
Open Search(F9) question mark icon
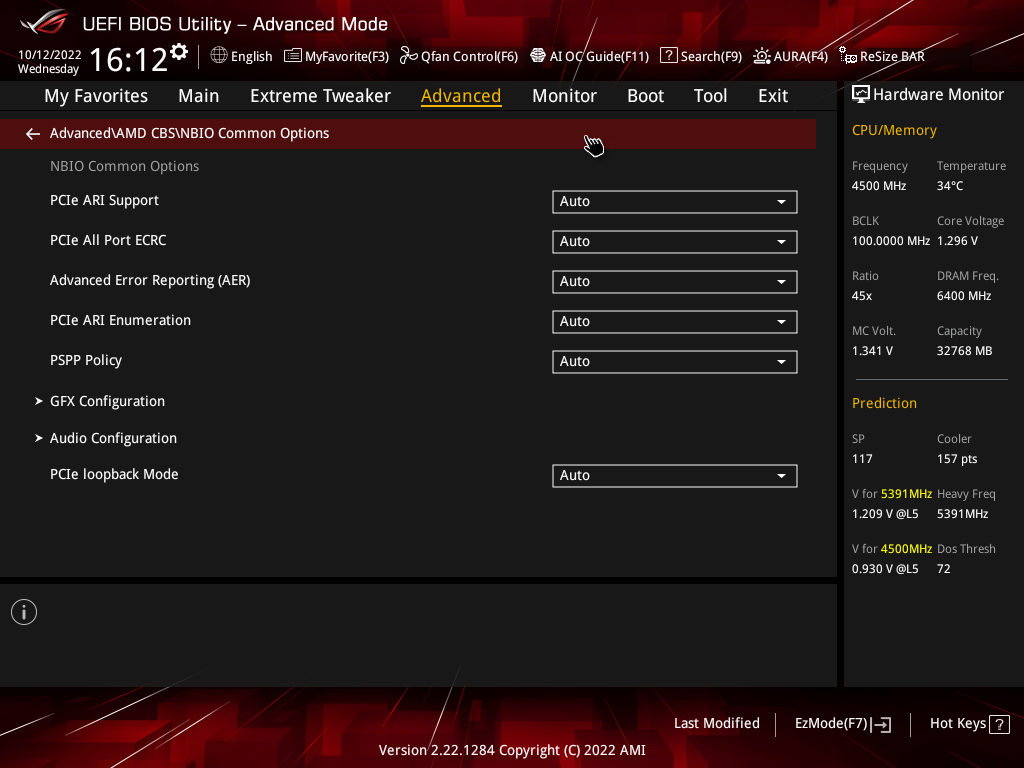pyautogui.click(x=669, y=56)
